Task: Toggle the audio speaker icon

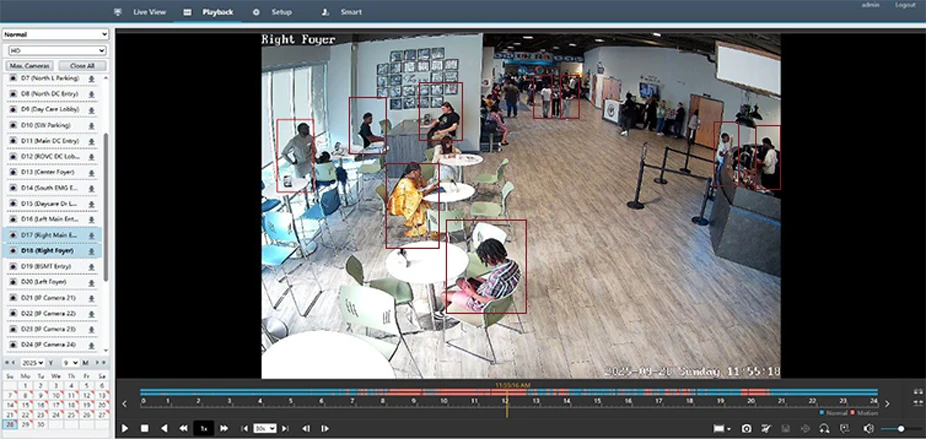Action: (x=868, y=428)
